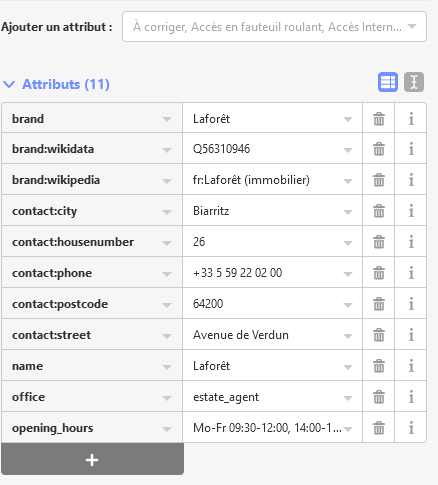
Task: Delete the contact:phone attribute
Action: coord(379,273)
